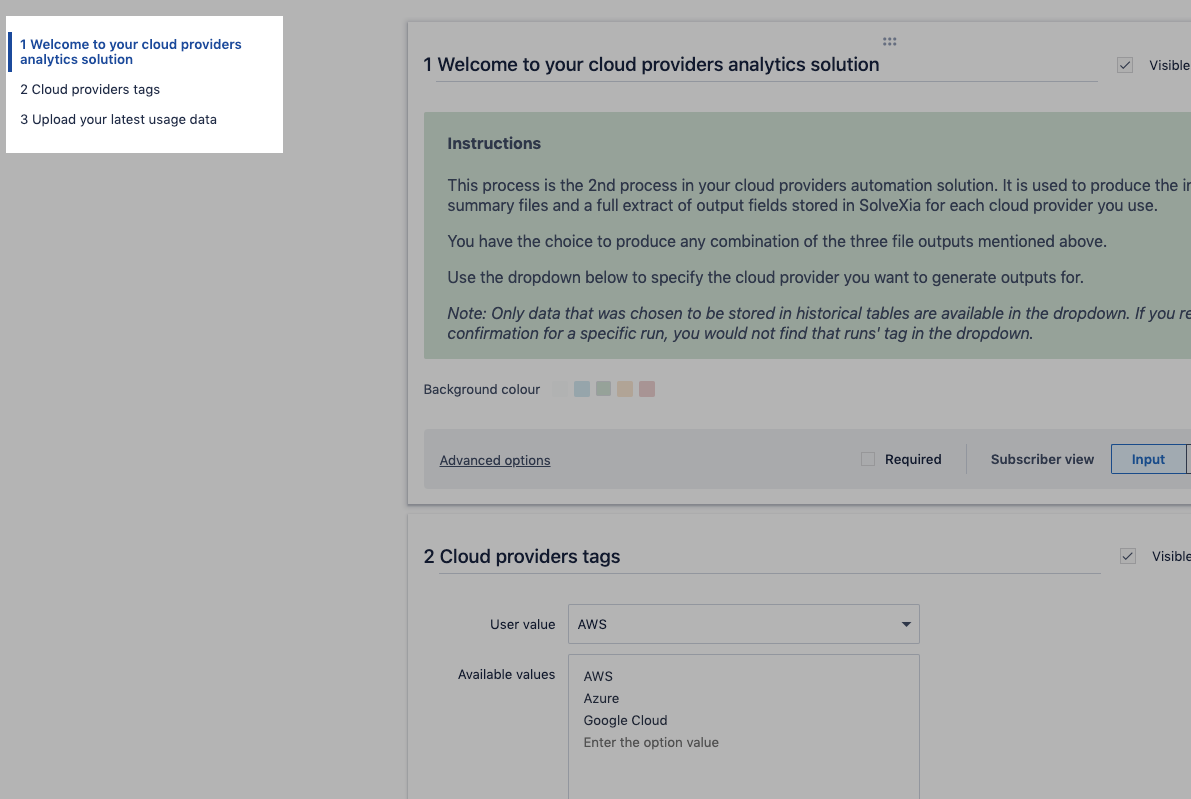The width and height of the screenshot is (1191, 799).
Task: Select the grey background colour swatch
Action: (x=559, y=389)
